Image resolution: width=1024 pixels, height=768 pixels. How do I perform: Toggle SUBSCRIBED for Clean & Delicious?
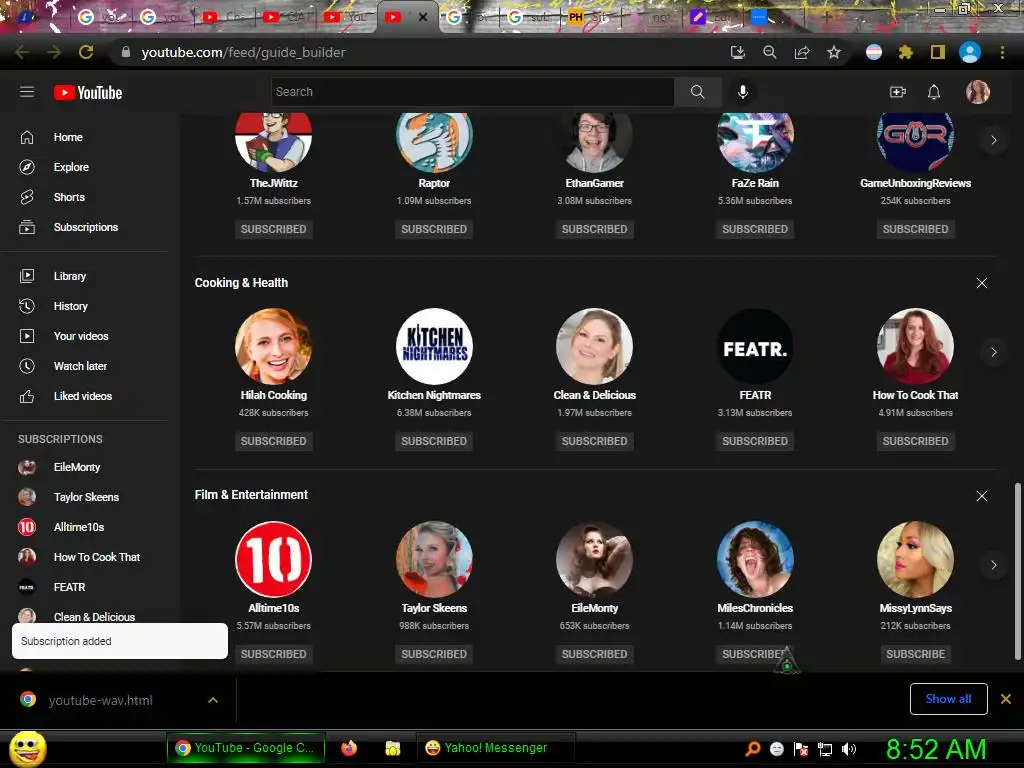click(594, 441)
